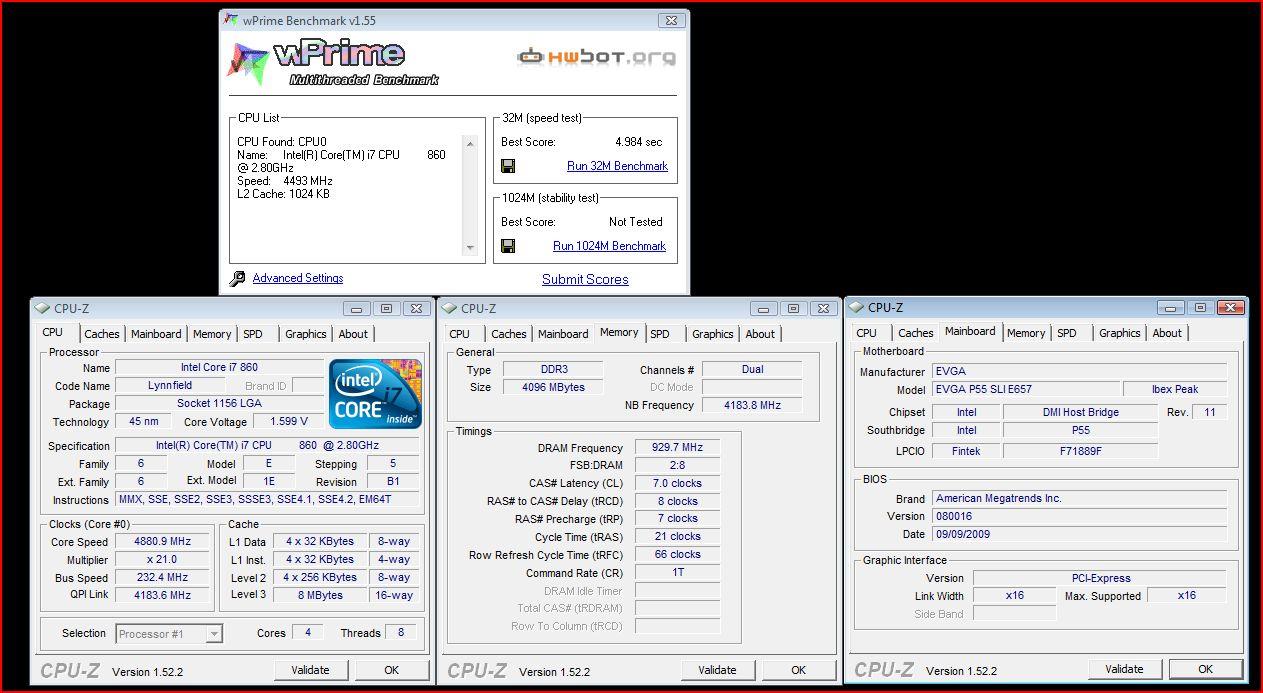Viewport: 1263px width, 693px height.
Task: Click the Command Rate value 1T
Action: pyautogui.click(x=677, y=572)
